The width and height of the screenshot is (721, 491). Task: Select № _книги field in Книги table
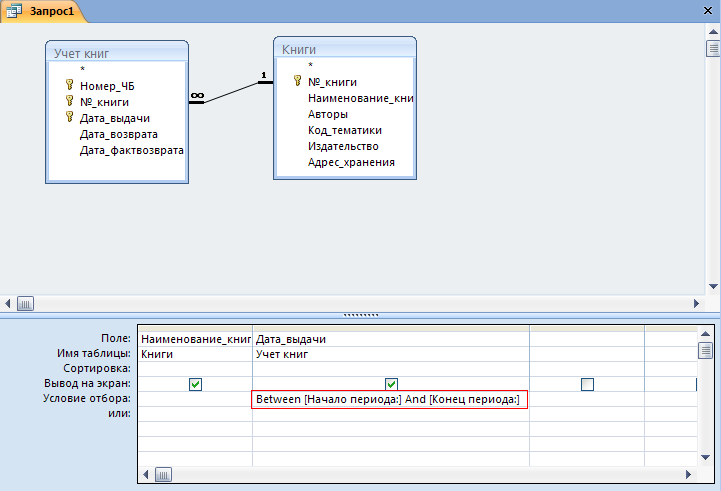tap(332, 82)
